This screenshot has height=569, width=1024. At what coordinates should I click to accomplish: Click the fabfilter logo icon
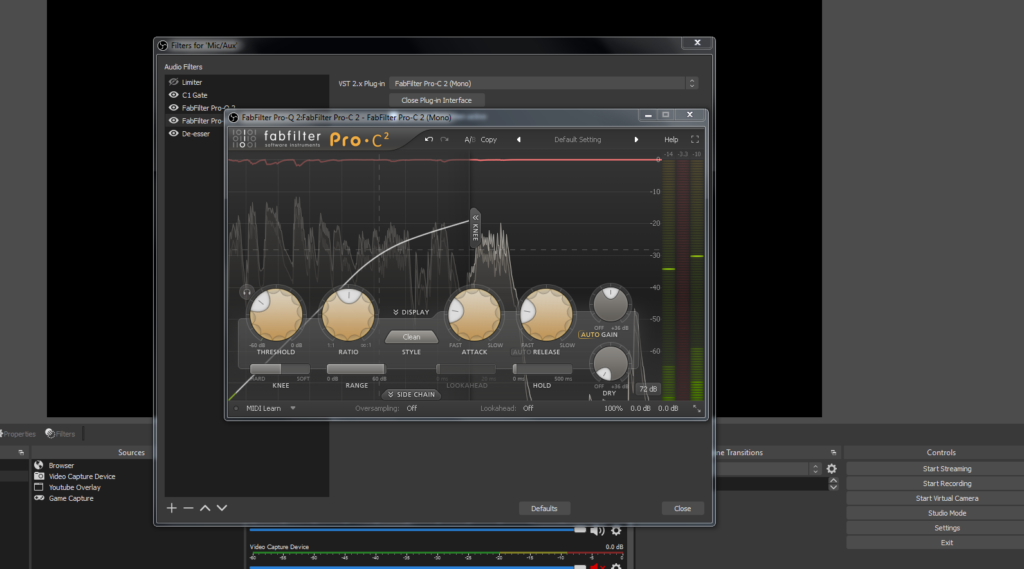244,138
